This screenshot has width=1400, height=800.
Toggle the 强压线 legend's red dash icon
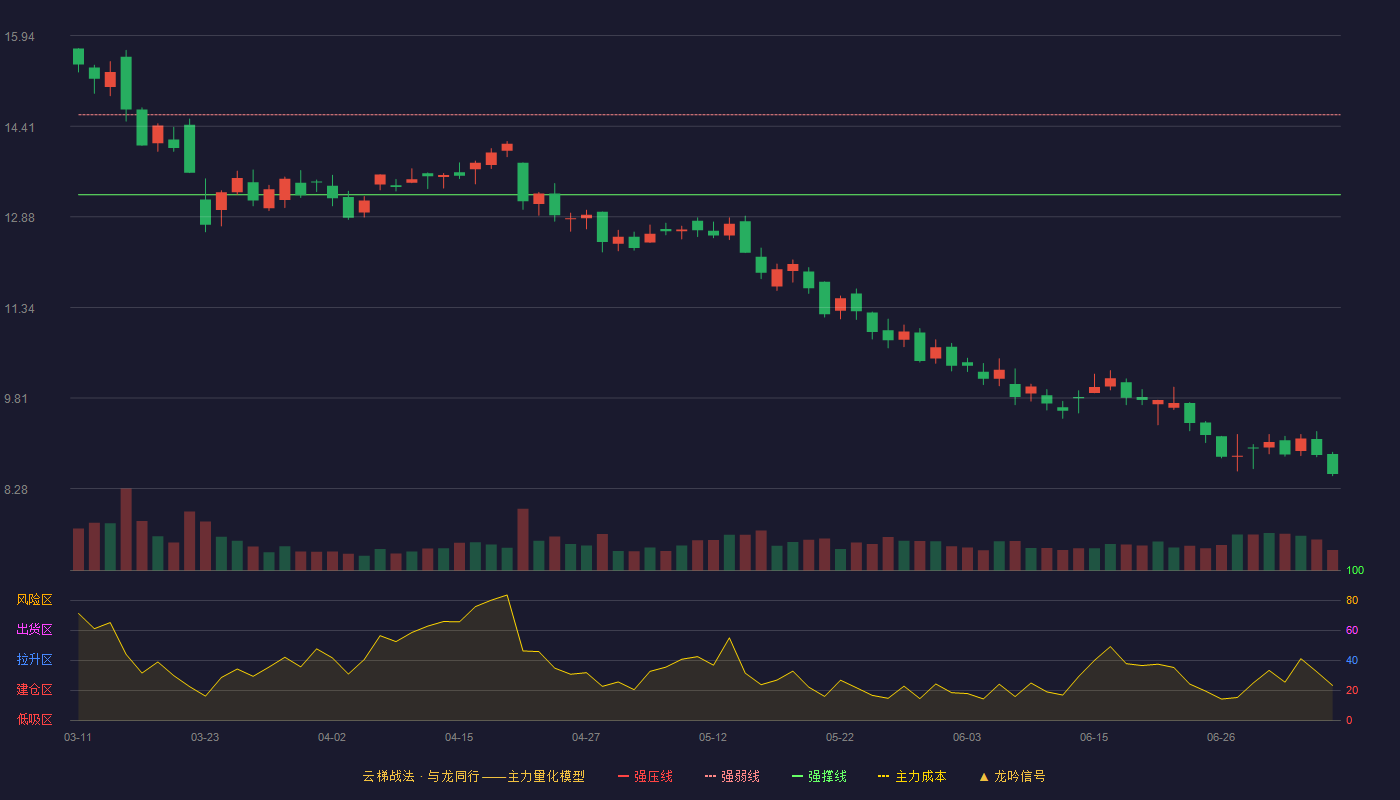[624, 776]
